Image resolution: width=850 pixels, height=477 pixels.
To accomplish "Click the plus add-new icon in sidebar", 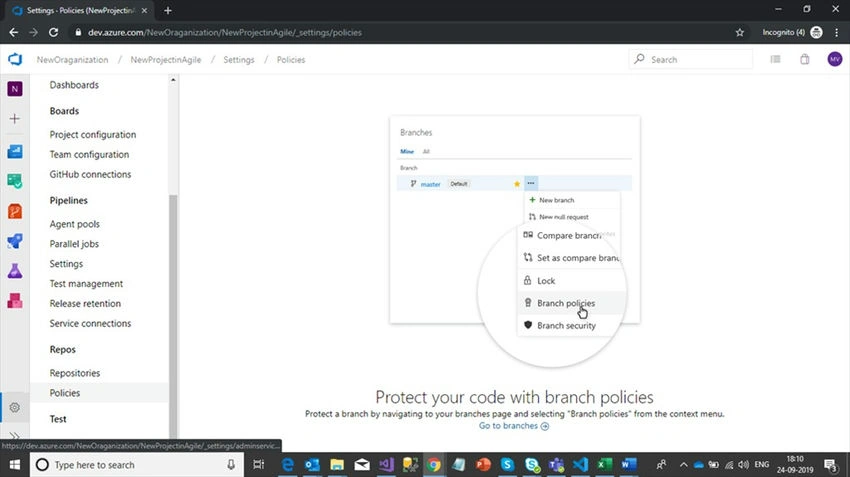I will [15, 119].
